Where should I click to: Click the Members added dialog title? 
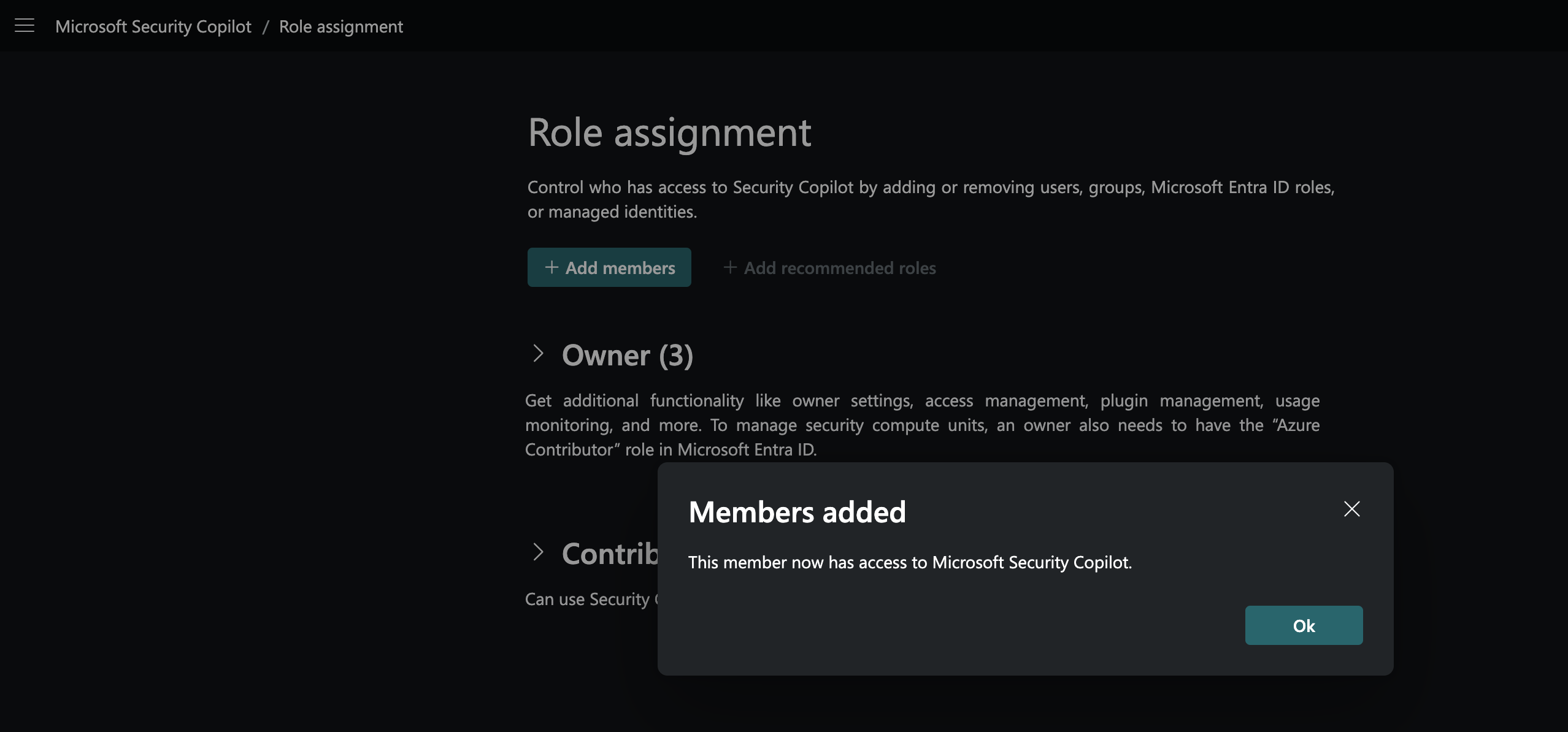coord(797,512)
